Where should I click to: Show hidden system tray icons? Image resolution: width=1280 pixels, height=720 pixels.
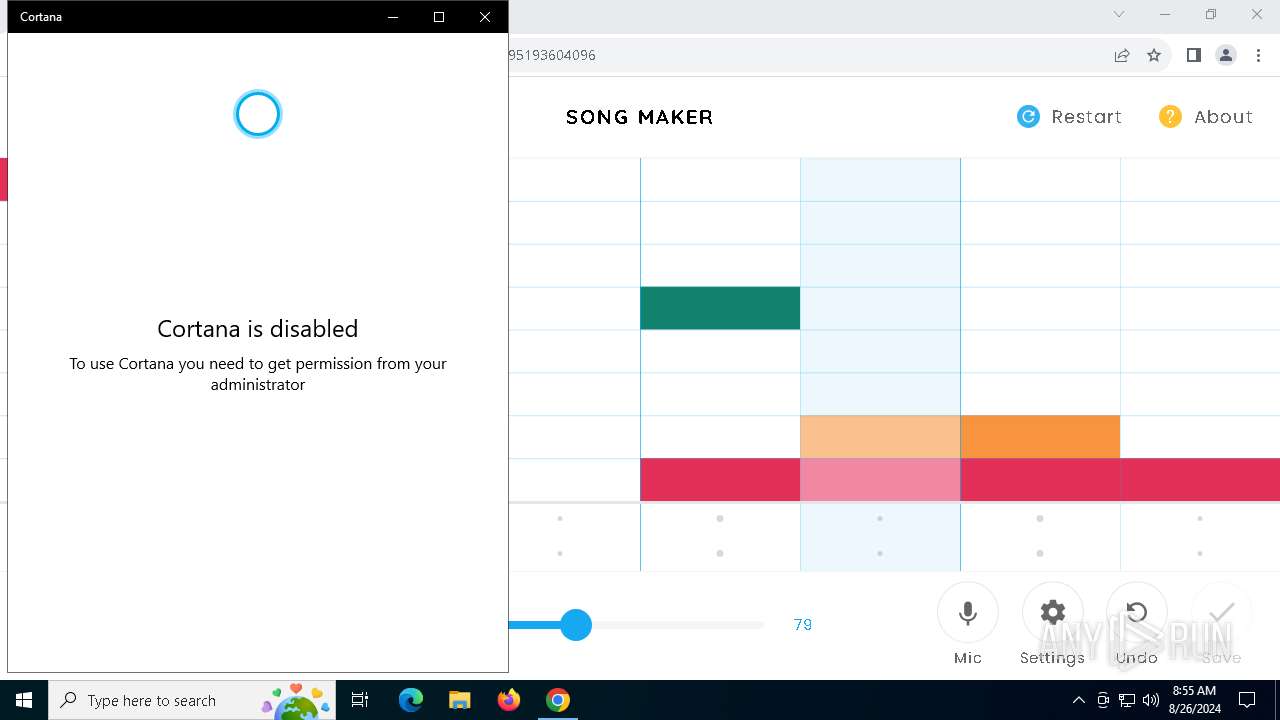(1078, 700)
